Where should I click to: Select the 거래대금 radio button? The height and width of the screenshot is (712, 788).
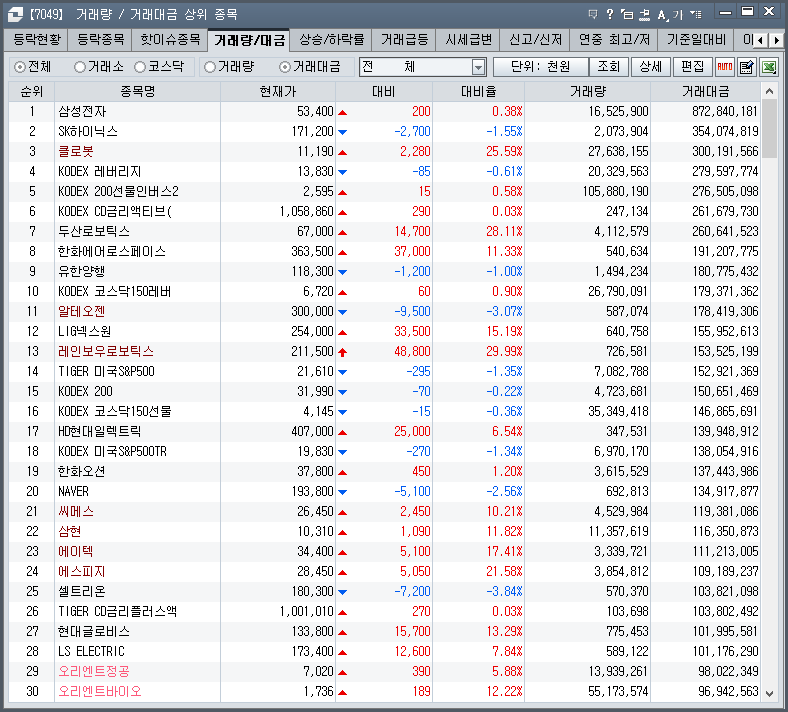[x=310, y=67]
